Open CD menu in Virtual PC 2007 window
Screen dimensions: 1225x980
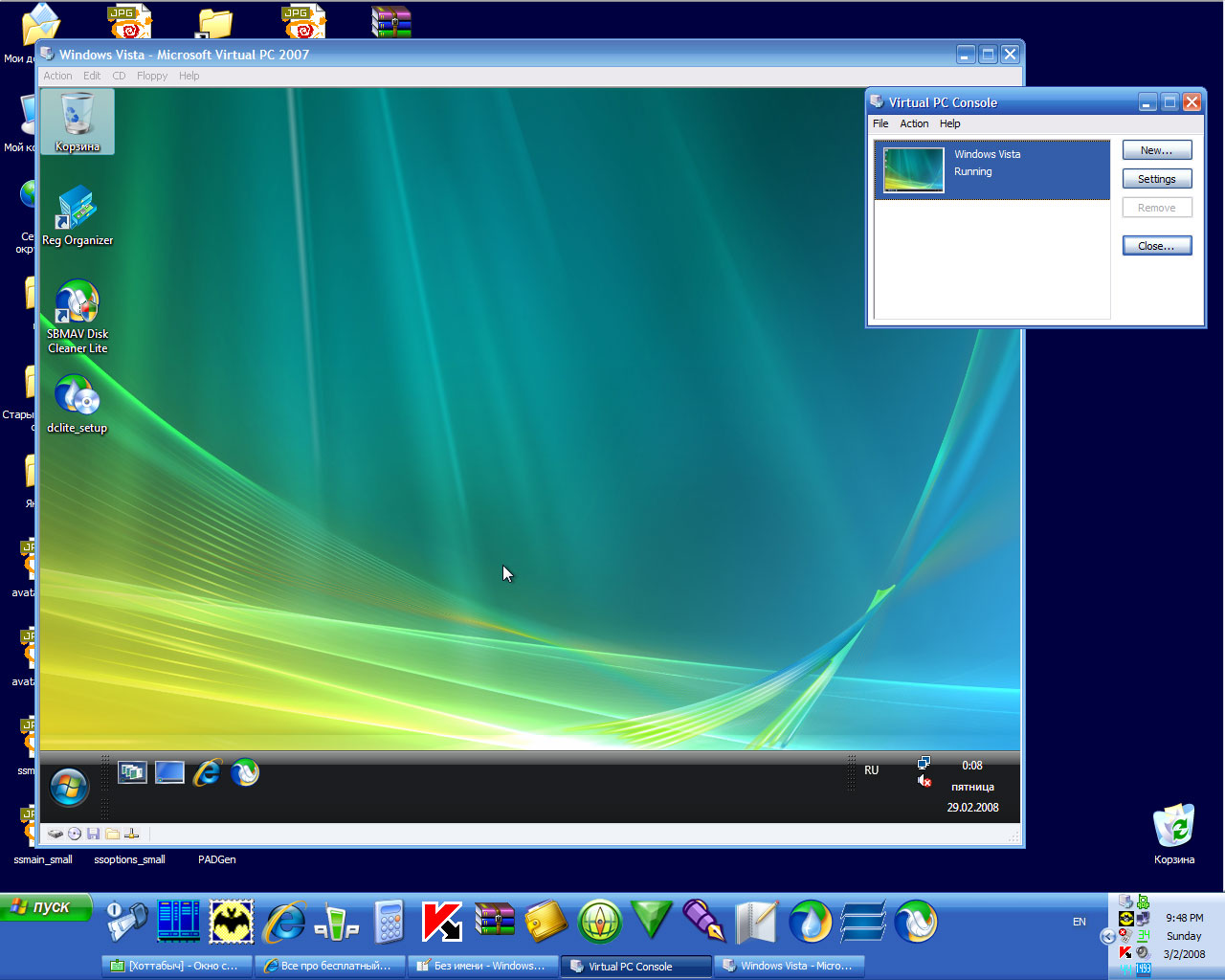[x=119, y=76]
